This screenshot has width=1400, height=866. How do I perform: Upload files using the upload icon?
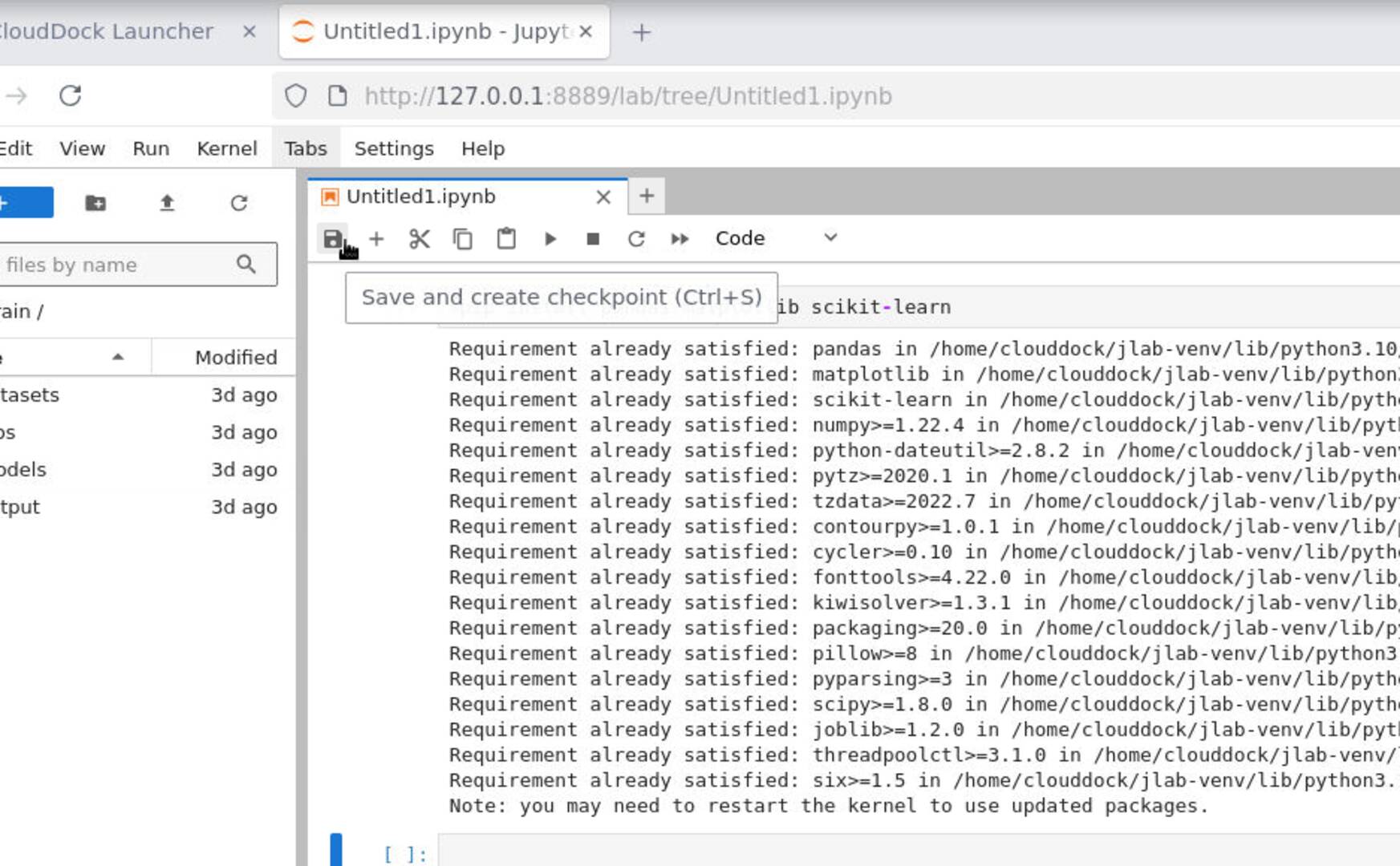click(x=167, y=203)
